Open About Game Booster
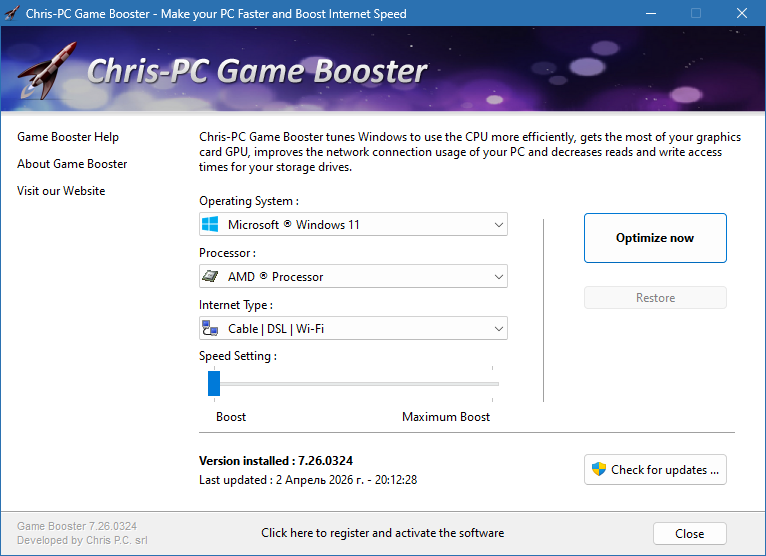Screen dimensions: 766x556 pos(72,164)
